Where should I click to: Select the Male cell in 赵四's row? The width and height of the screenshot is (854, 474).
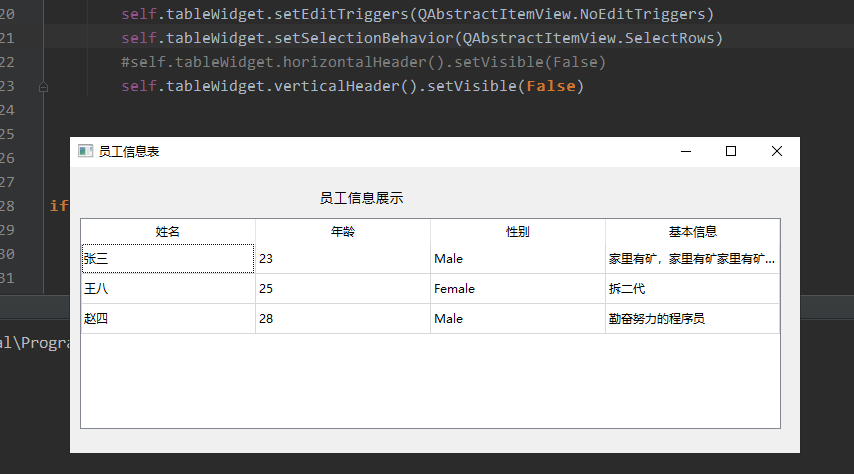517,318
